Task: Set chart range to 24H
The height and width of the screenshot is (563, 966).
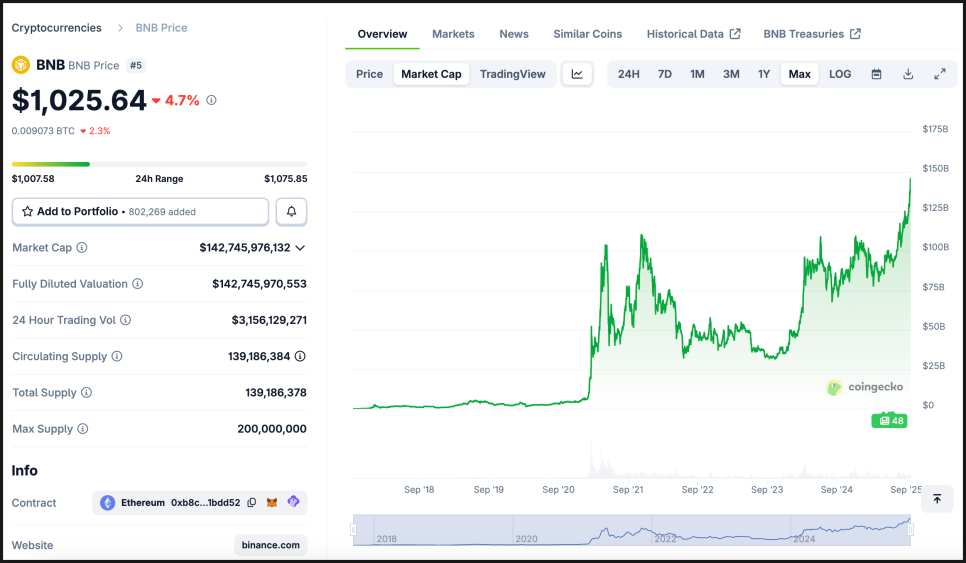Action: point(628,74)
